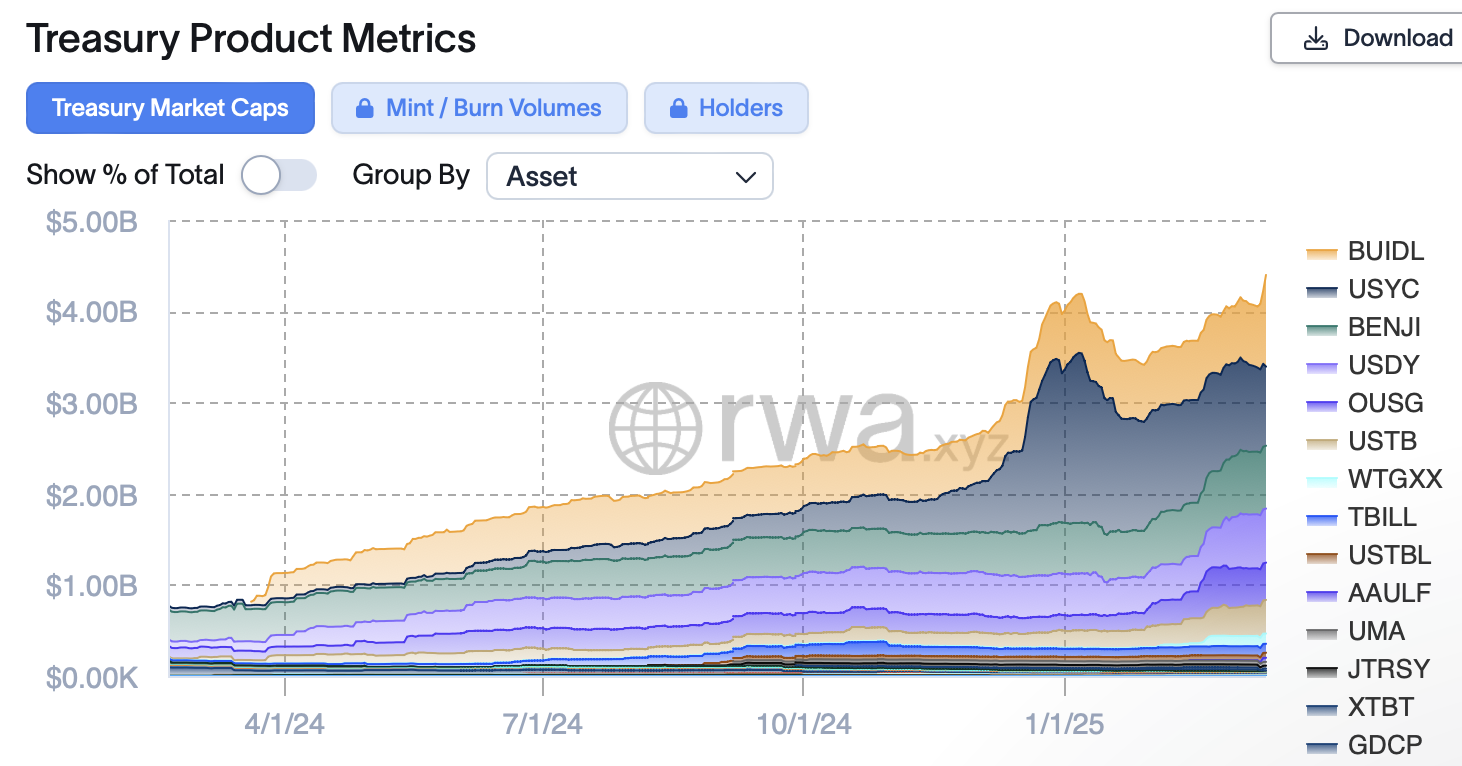The height and width of the screenshot is (766, 1462).
Task: Toggle USDY series via legend label
Action: pos(1384,365)
